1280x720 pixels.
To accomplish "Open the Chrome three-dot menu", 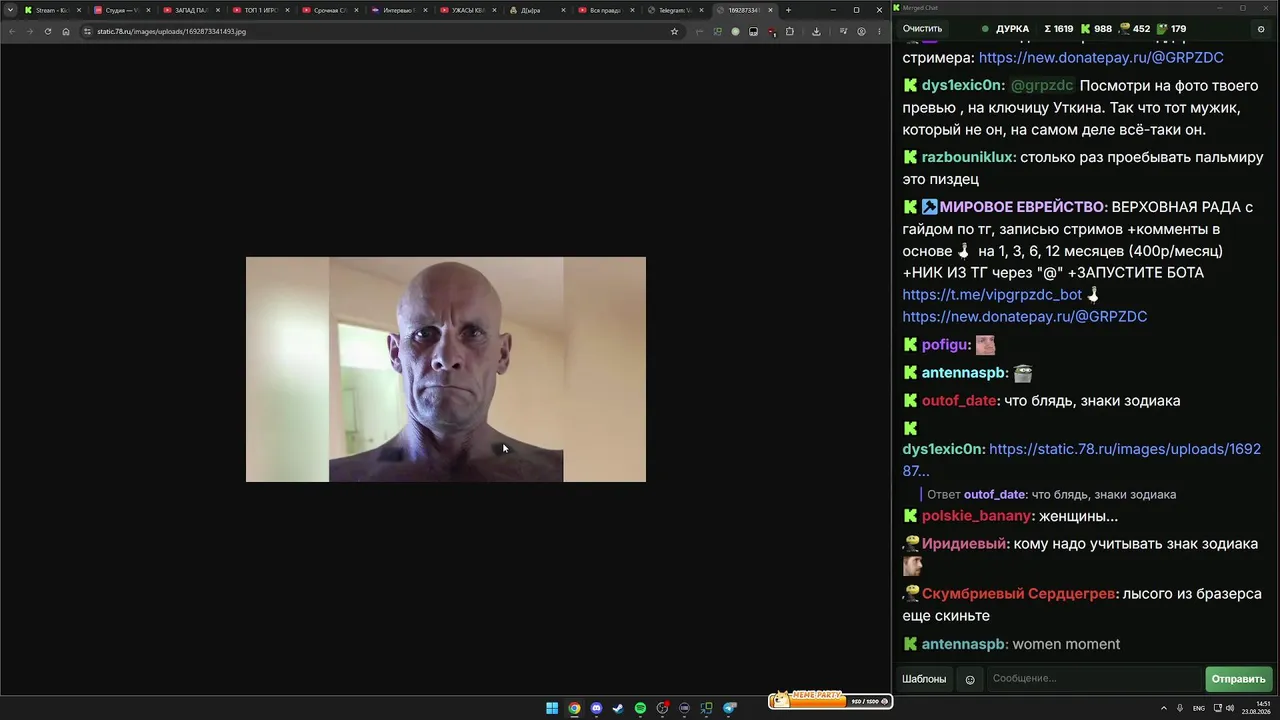I will click(x=878, y=31).
